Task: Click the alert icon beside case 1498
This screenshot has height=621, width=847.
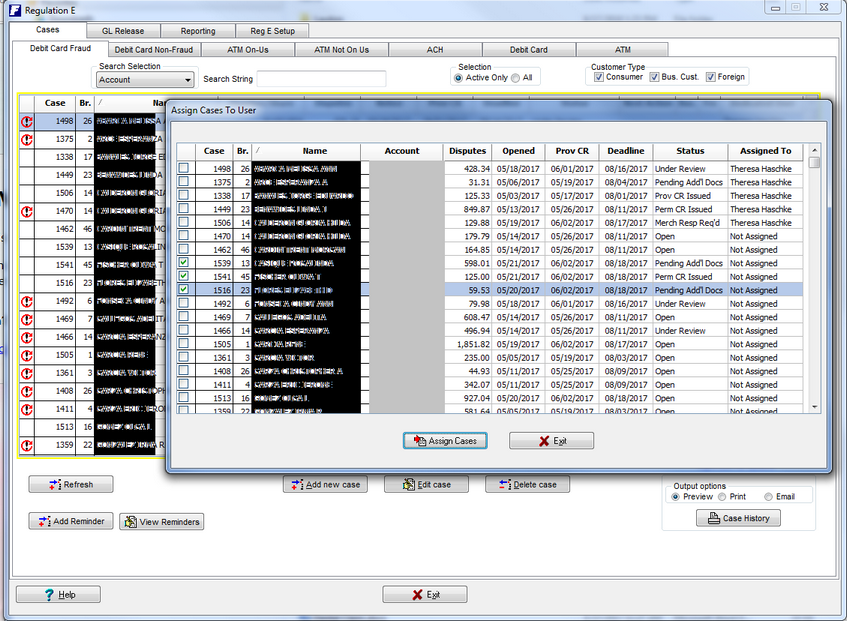Action: (x=27, y=121)
